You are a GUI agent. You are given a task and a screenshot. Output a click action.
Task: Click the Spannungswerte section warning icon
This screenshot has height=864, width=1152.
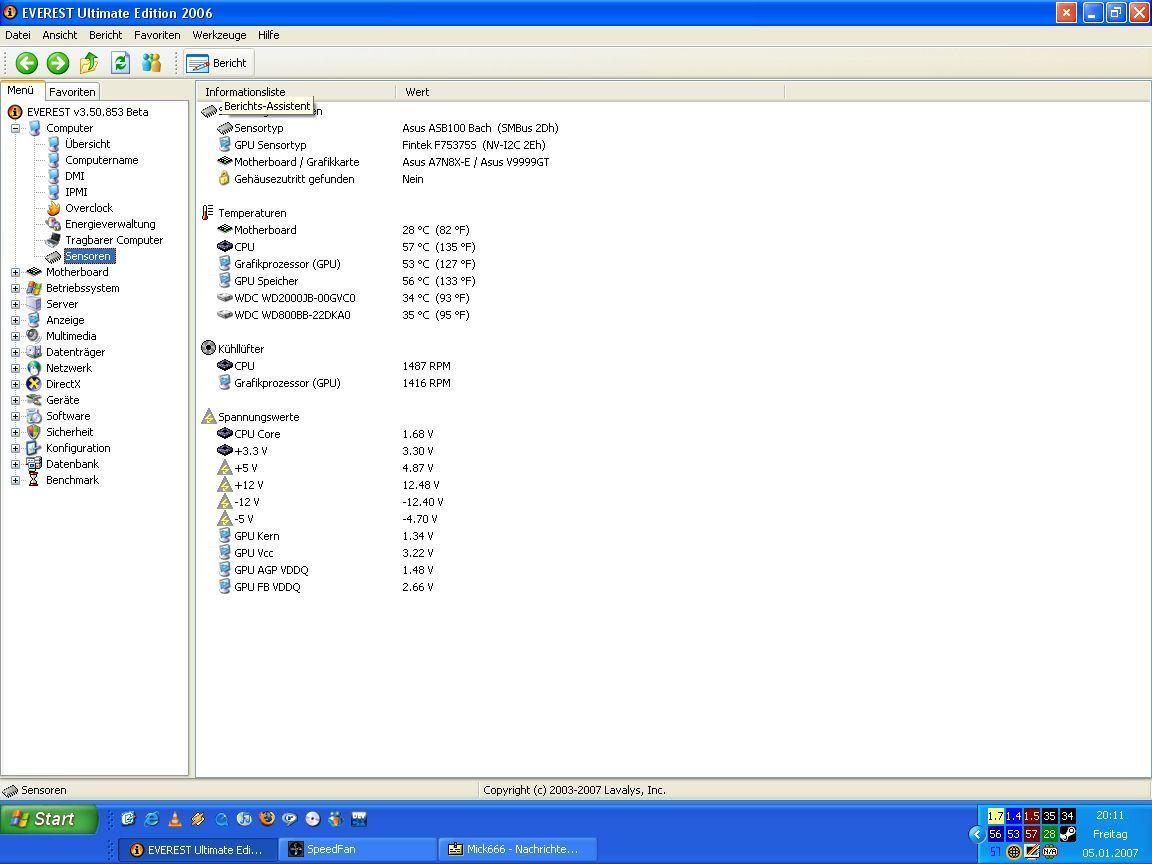click(x=209, y=417)
